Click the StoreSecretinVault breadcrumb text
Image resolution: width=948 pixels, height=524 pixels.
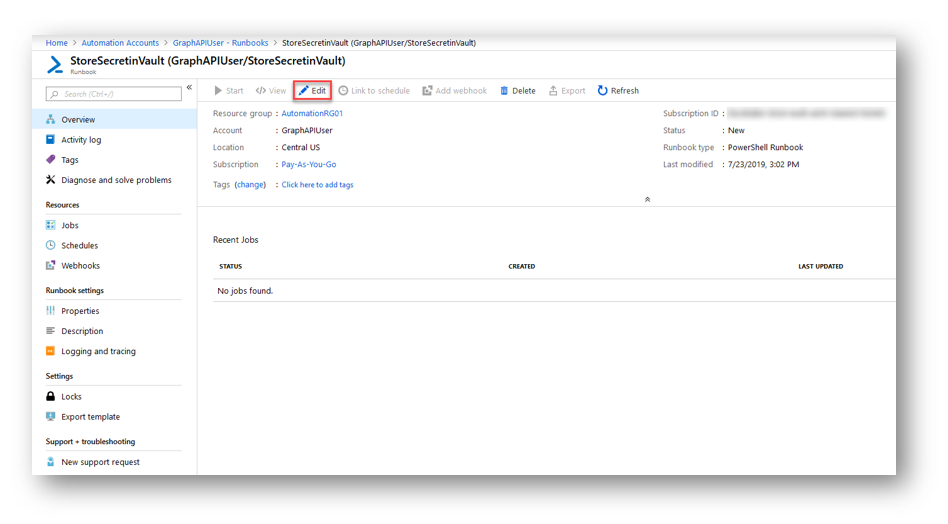click(x=379, y=43)
